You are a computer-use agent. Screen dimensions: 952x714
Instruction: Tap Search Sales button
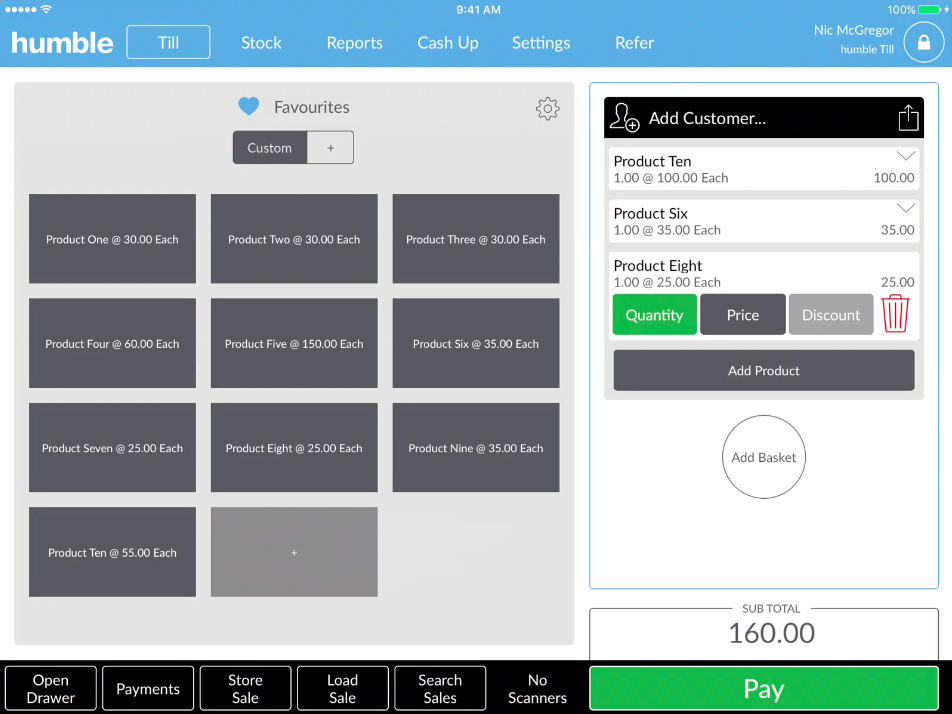[x=440, y=688]
